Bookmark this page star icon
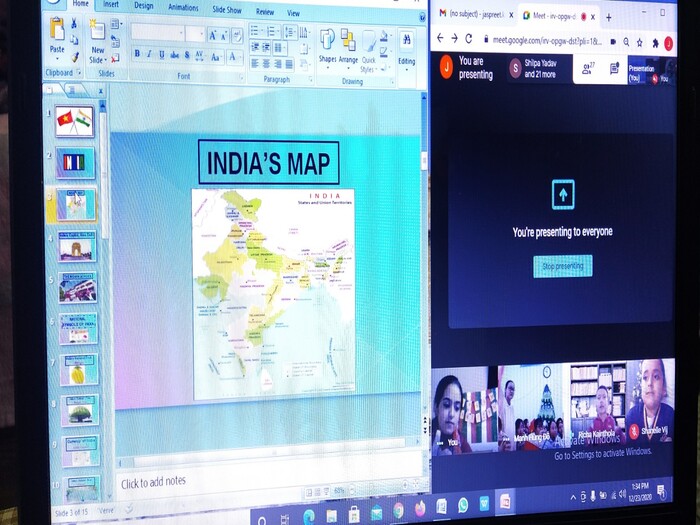700x525 pixels. tap(640, 42)
